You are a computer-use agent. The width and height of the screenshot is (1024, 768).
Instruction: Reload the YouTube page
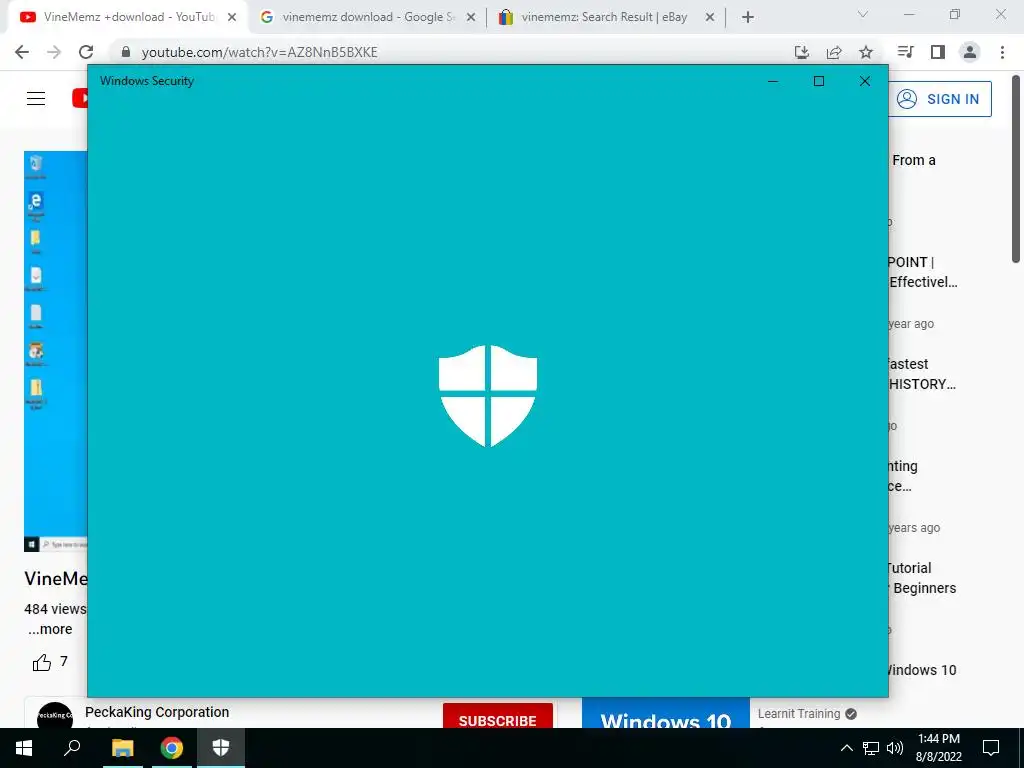86,52
